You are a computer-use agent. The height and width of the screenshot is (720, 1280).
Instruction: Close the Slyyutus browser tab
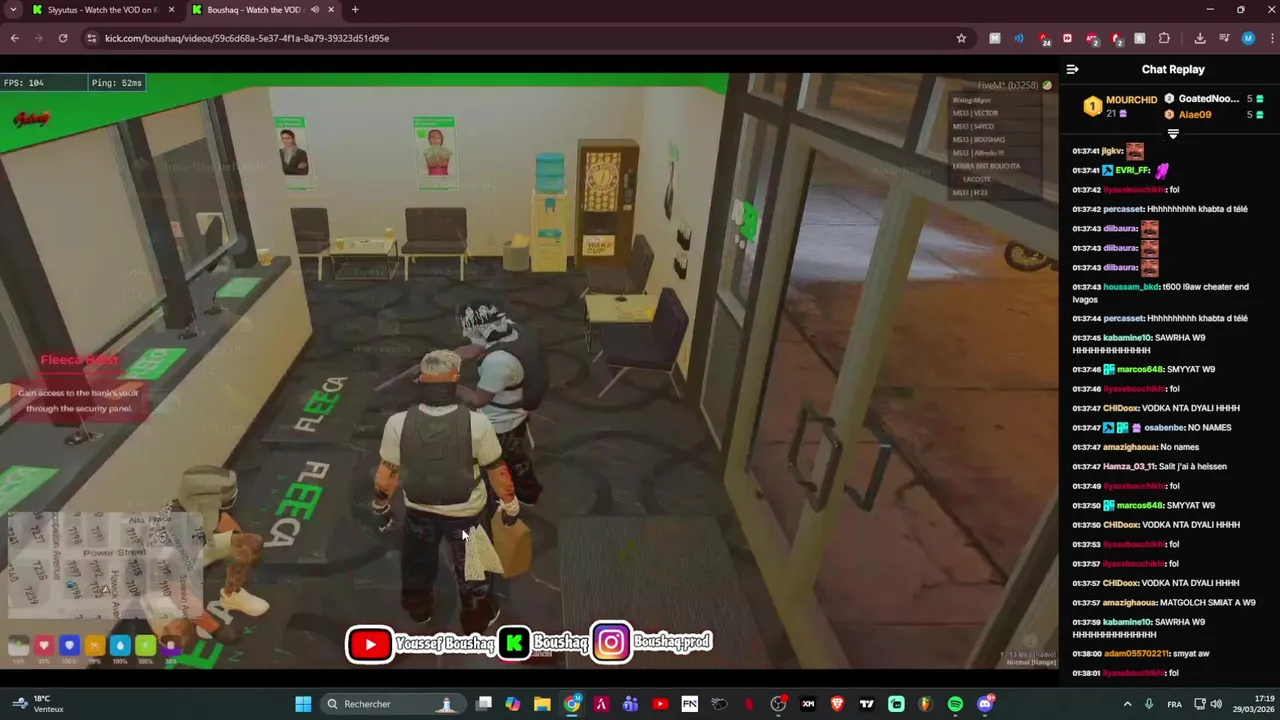coord(171,10)
